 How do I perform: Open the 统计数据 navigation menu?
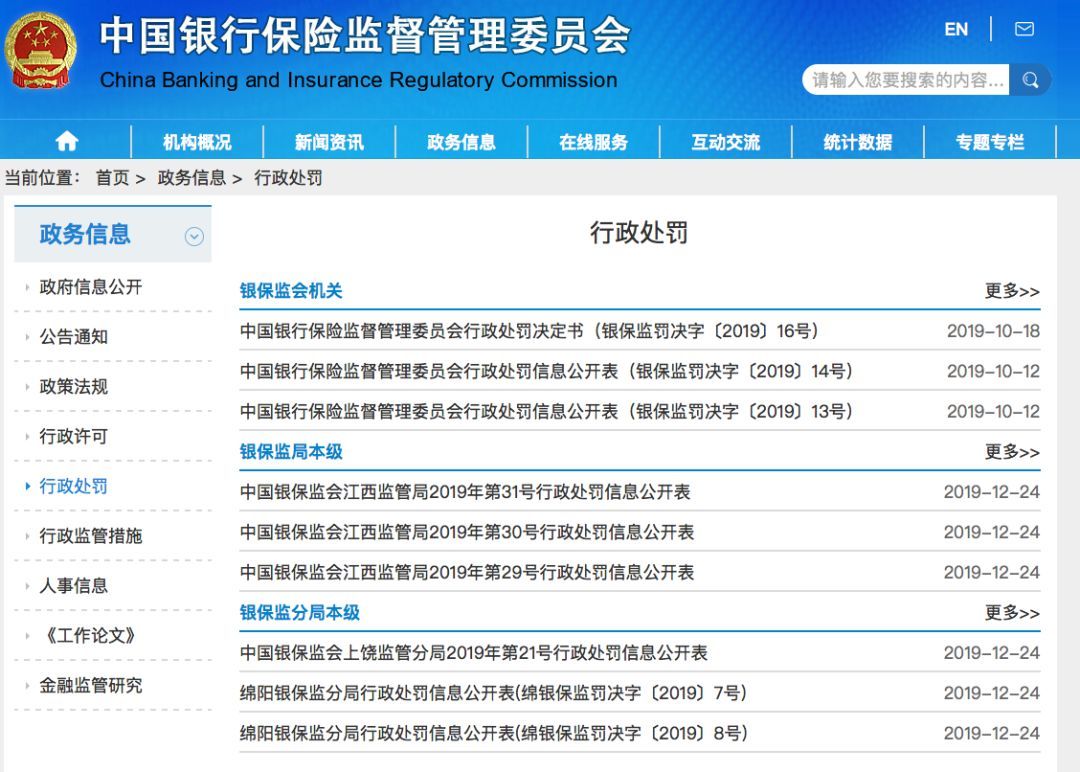[x=857, y=142]
